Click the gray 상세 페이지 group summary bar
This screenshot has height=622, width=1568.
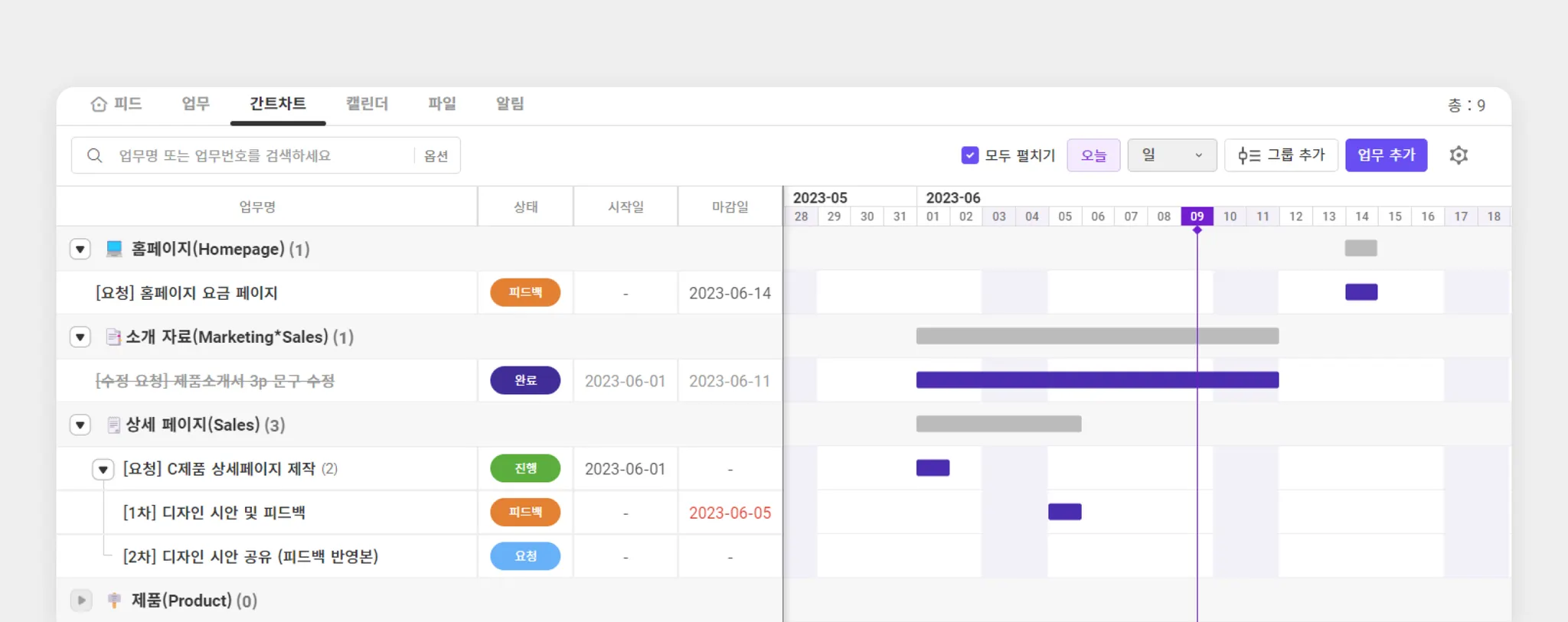tap(998, 424)
